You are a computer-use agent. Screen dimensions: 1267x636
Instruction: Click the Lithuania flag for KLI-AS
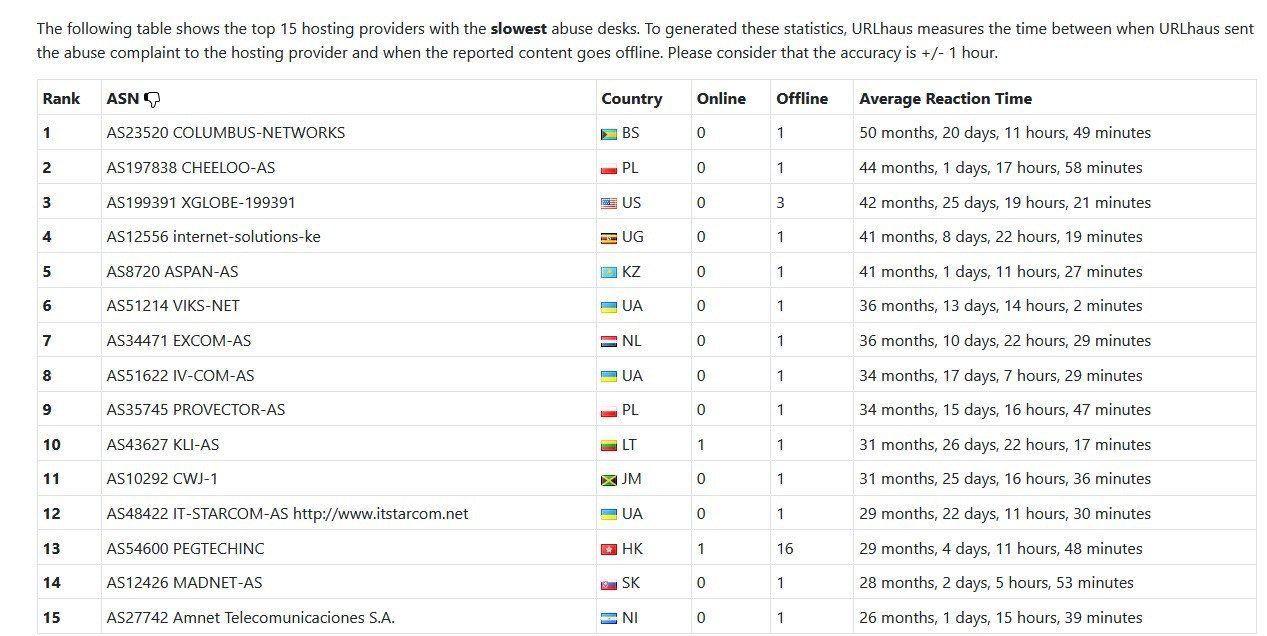[608, 445]
